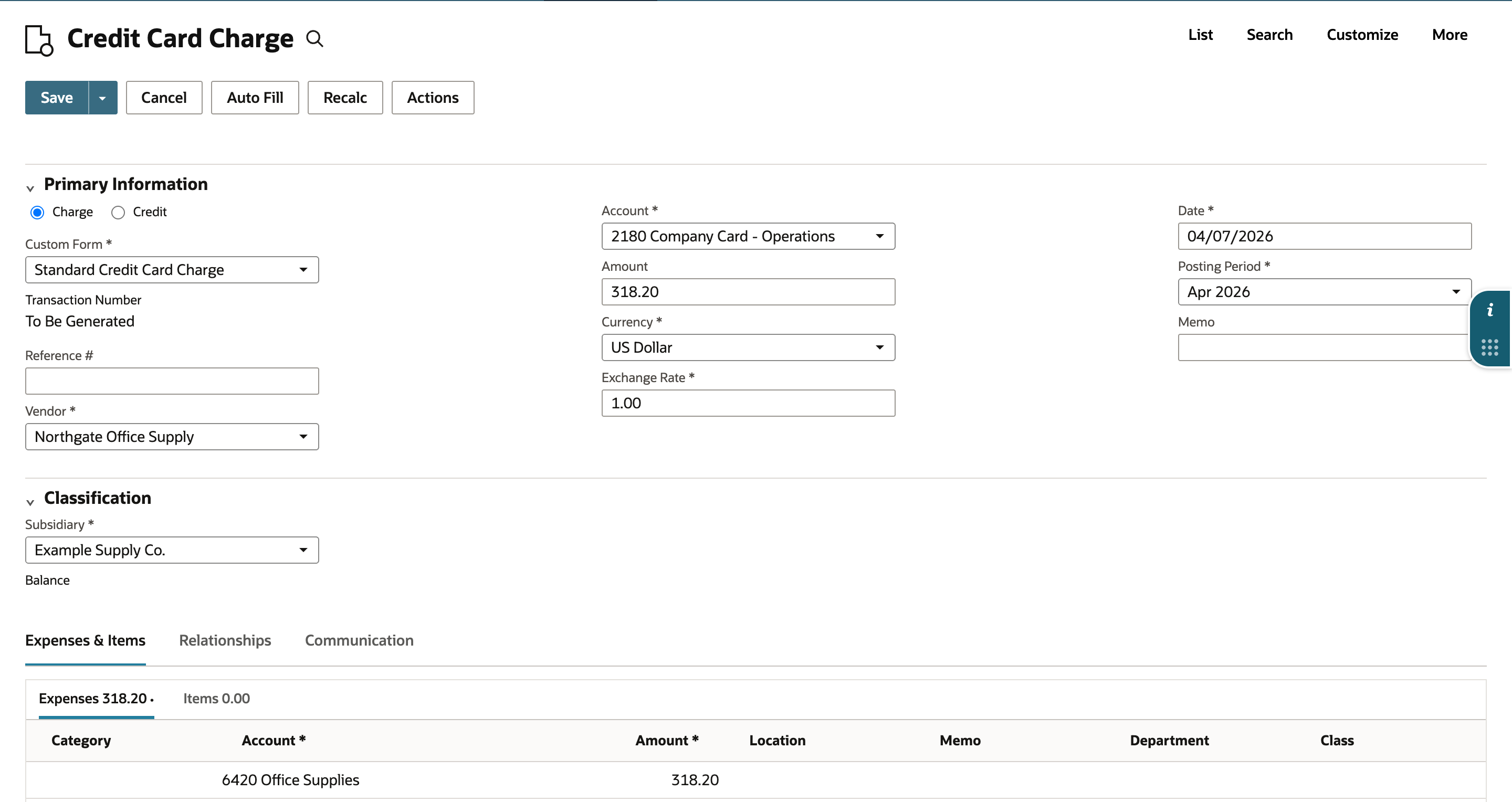Click the Recalc button
Image resolution: width=1512 pixels, height=802 pixels.
(x=345, y=98)
